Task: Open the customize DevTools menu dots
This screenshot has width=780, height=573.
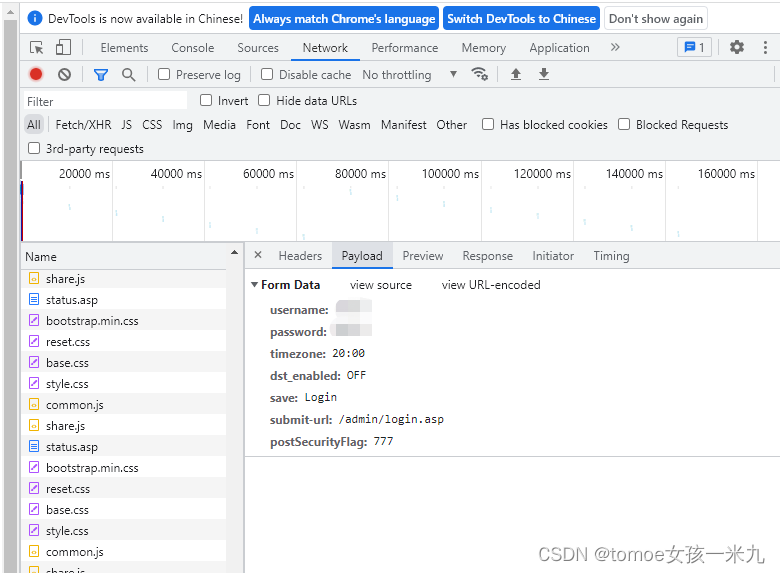Action: point(765,48)
